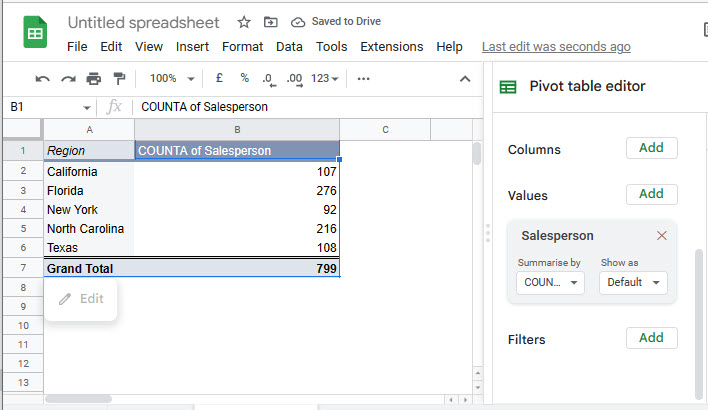Open the Google Sheets home icon

click(36, 33)
